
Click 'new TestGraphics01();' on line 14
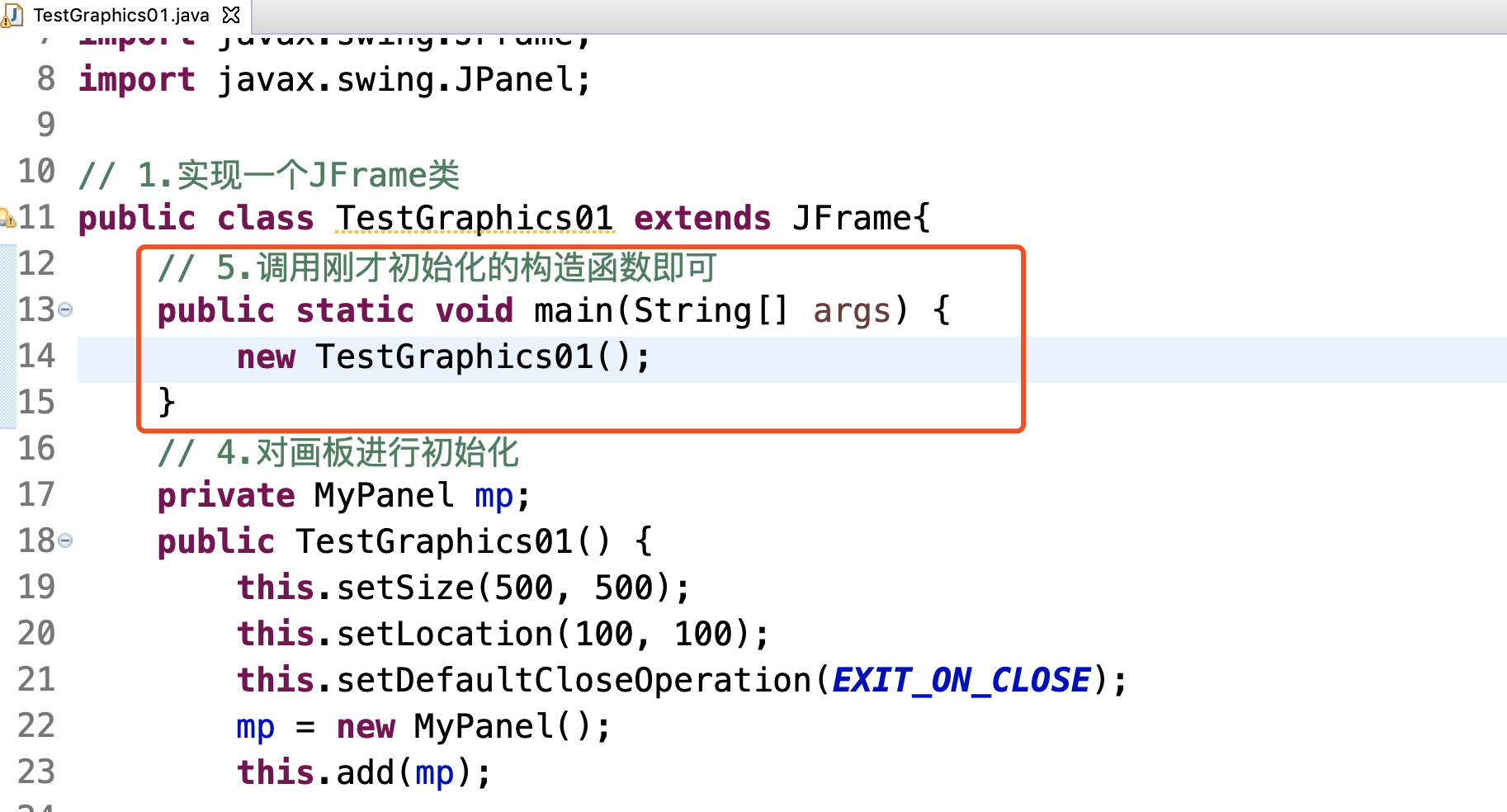tap(444, 357)
